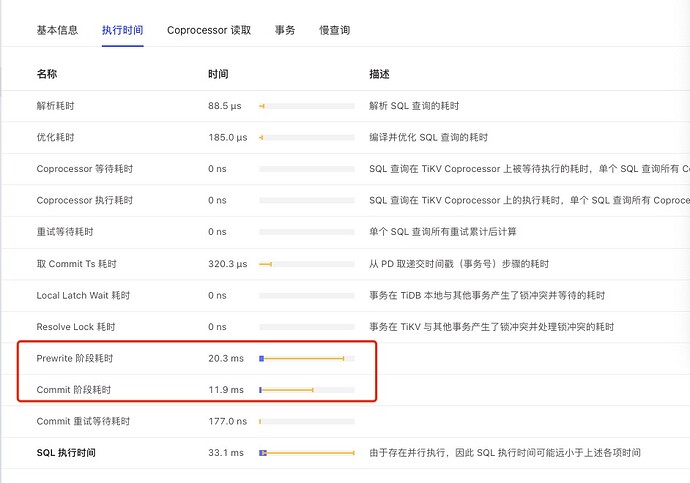Click the 描述 column header

(379, 74)
